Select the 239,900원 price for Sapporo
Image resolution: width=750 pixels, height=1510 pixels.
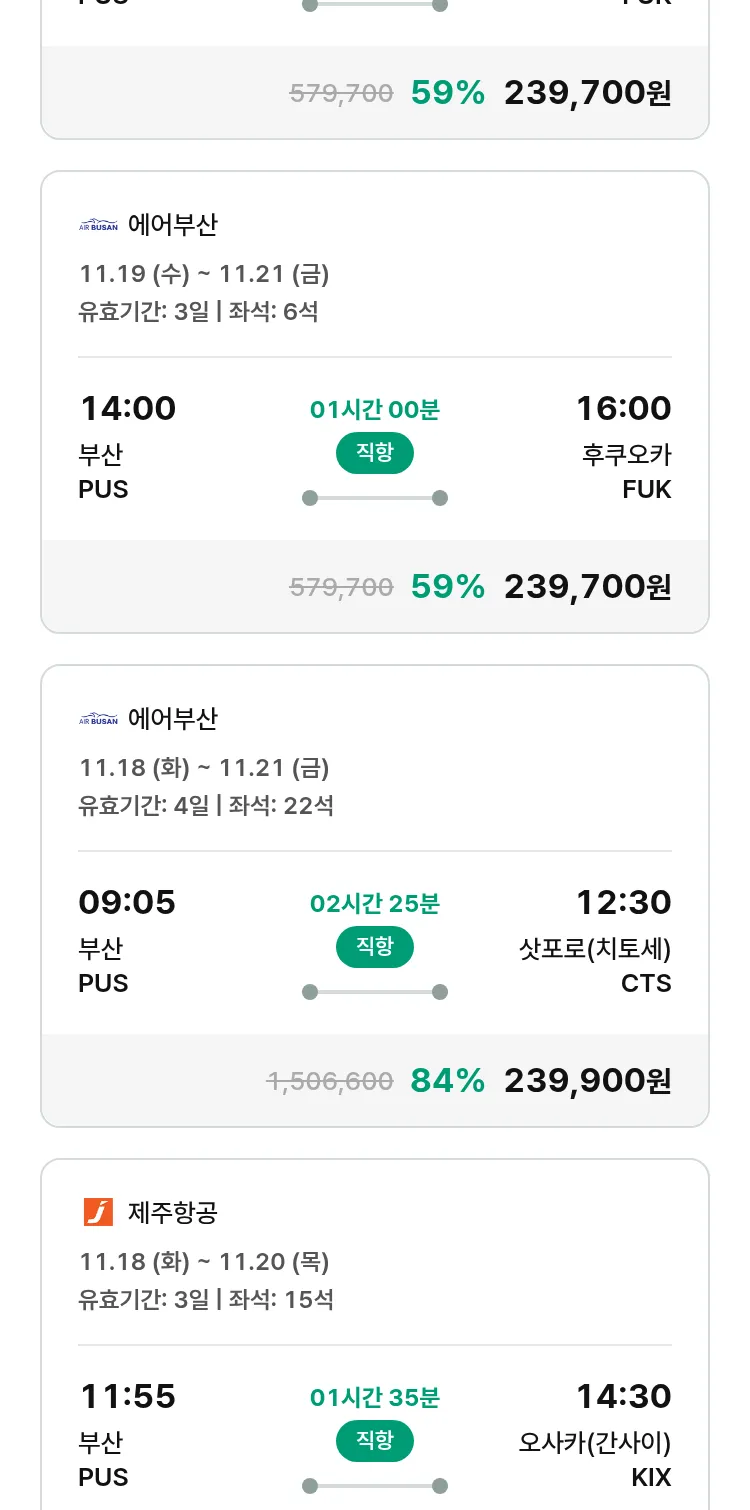587,1080
